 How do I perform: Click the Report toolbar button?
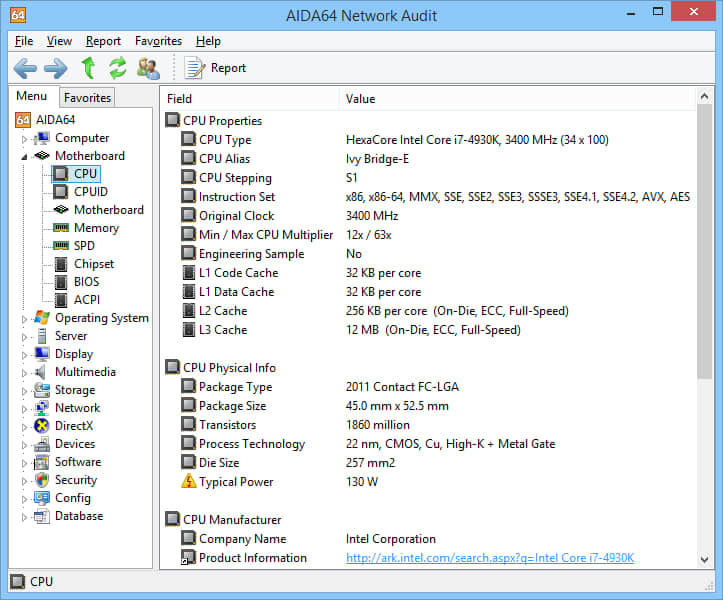(215, 68)
